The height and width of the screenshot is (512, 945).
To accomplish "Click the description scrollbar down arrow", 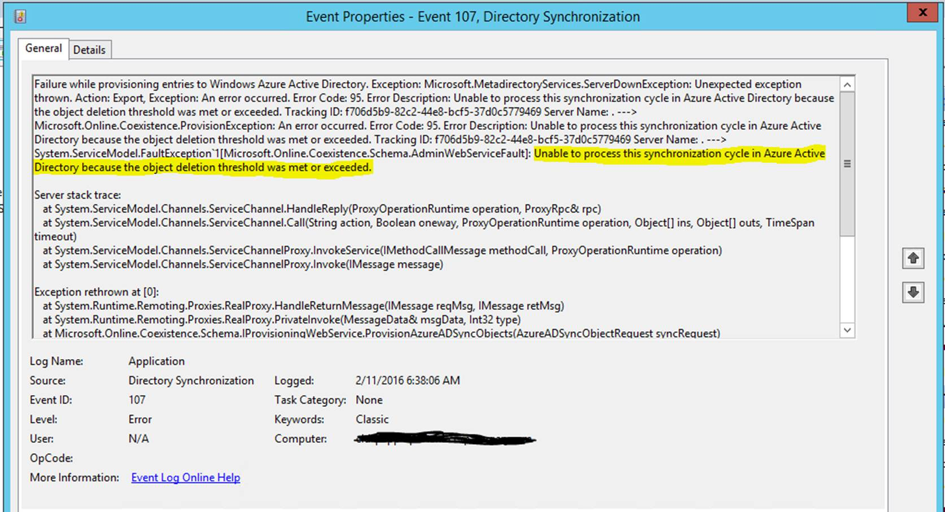I will coord(847,330).
